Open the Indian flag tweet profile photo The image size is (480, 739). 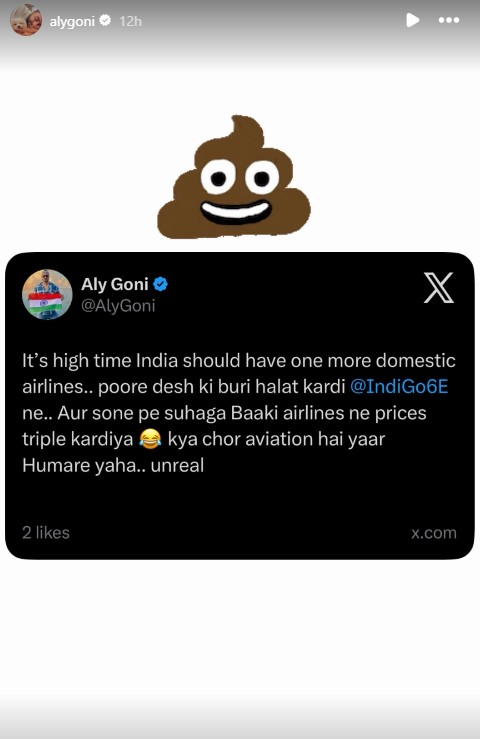click(x=47, y=295)
